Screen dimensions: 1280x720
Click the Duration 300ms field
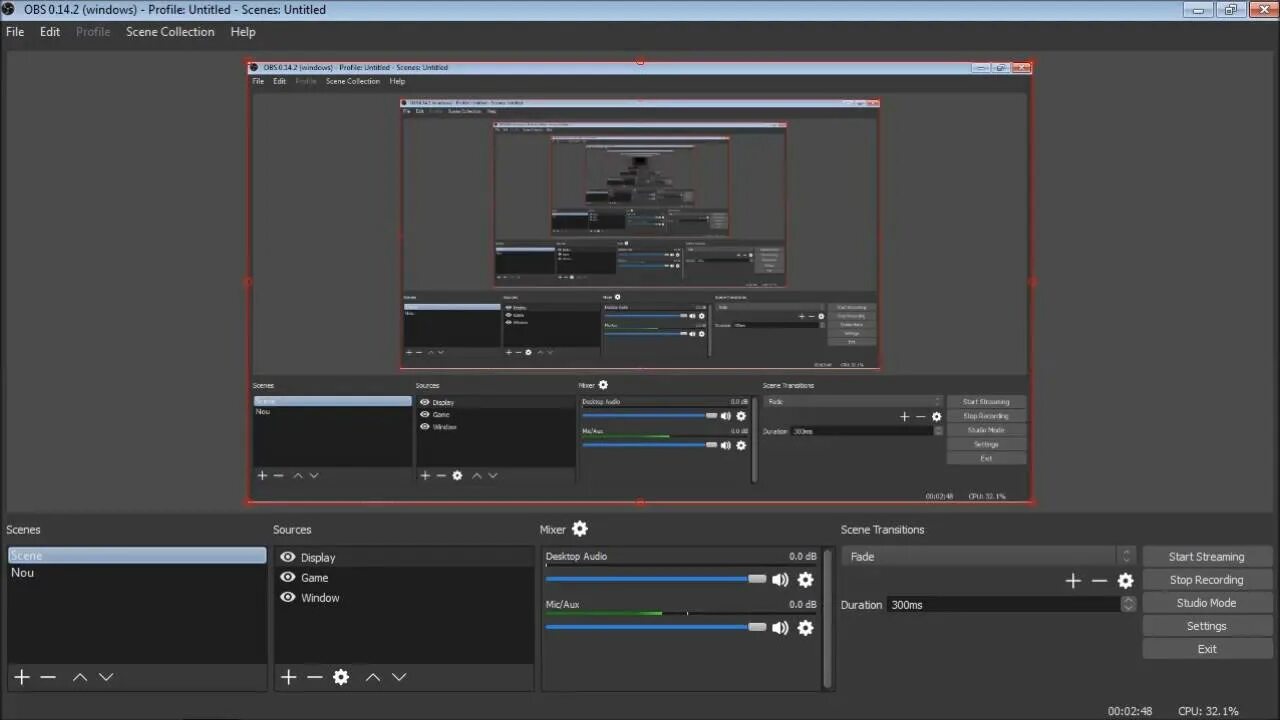[x=1005, y=604]
